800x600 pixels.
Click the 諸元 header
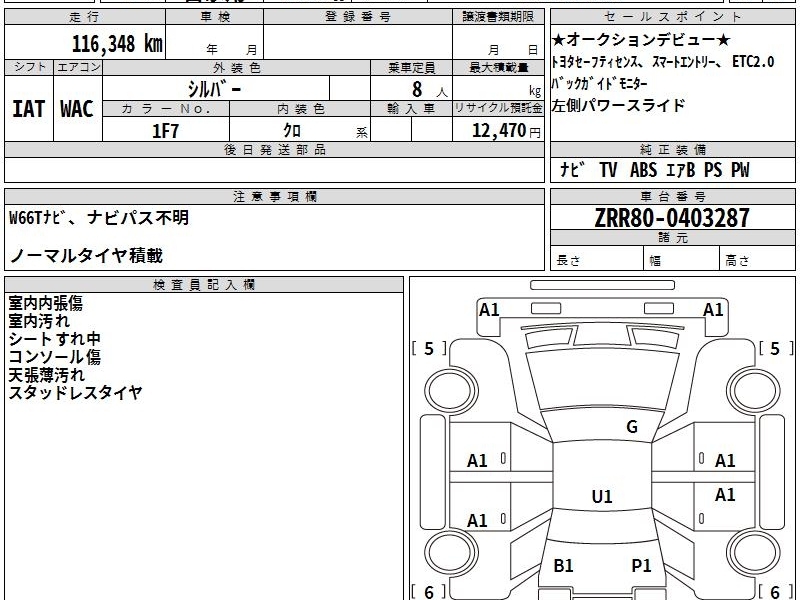pyautogui.click(x=672, y=238)
